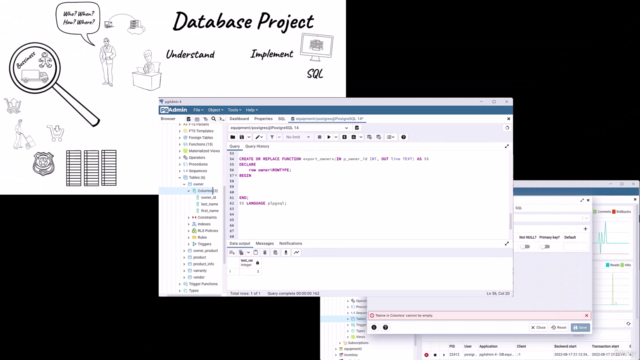
Task: Open the PSQL tool terminal icon
Action: pos(221,119)
